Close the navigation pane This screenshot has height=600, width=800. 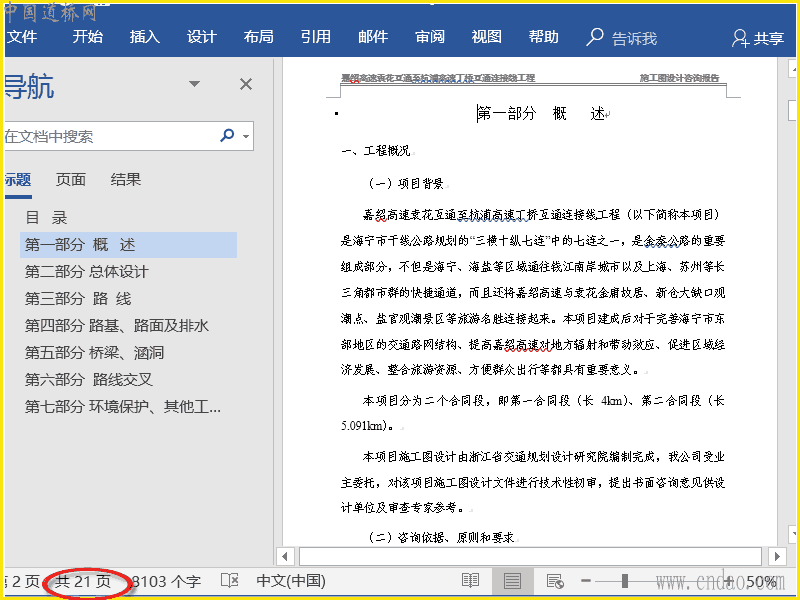click(246, 84)
